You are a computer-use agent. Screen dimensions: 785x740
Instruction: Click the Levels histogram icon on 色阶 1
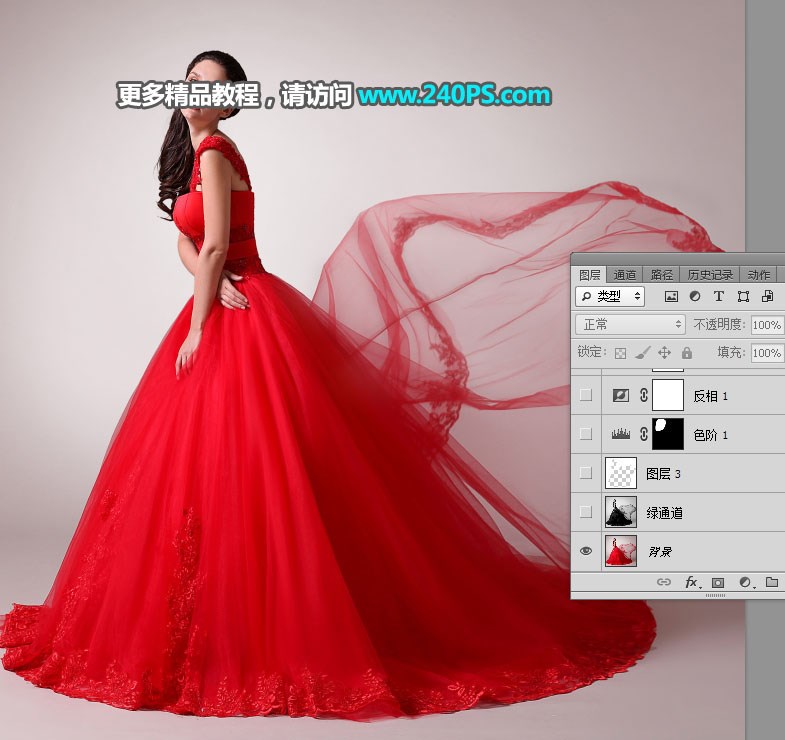point(621,434)
